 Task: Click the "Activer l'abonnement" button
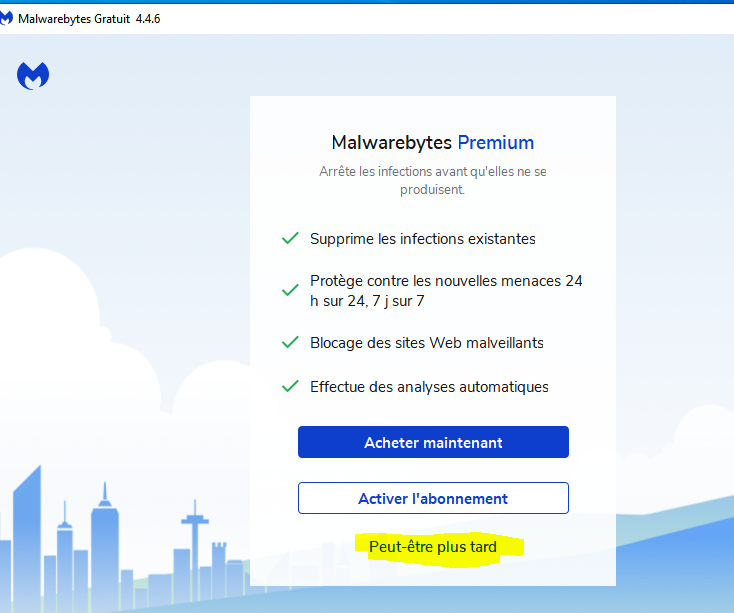[433, 498]
